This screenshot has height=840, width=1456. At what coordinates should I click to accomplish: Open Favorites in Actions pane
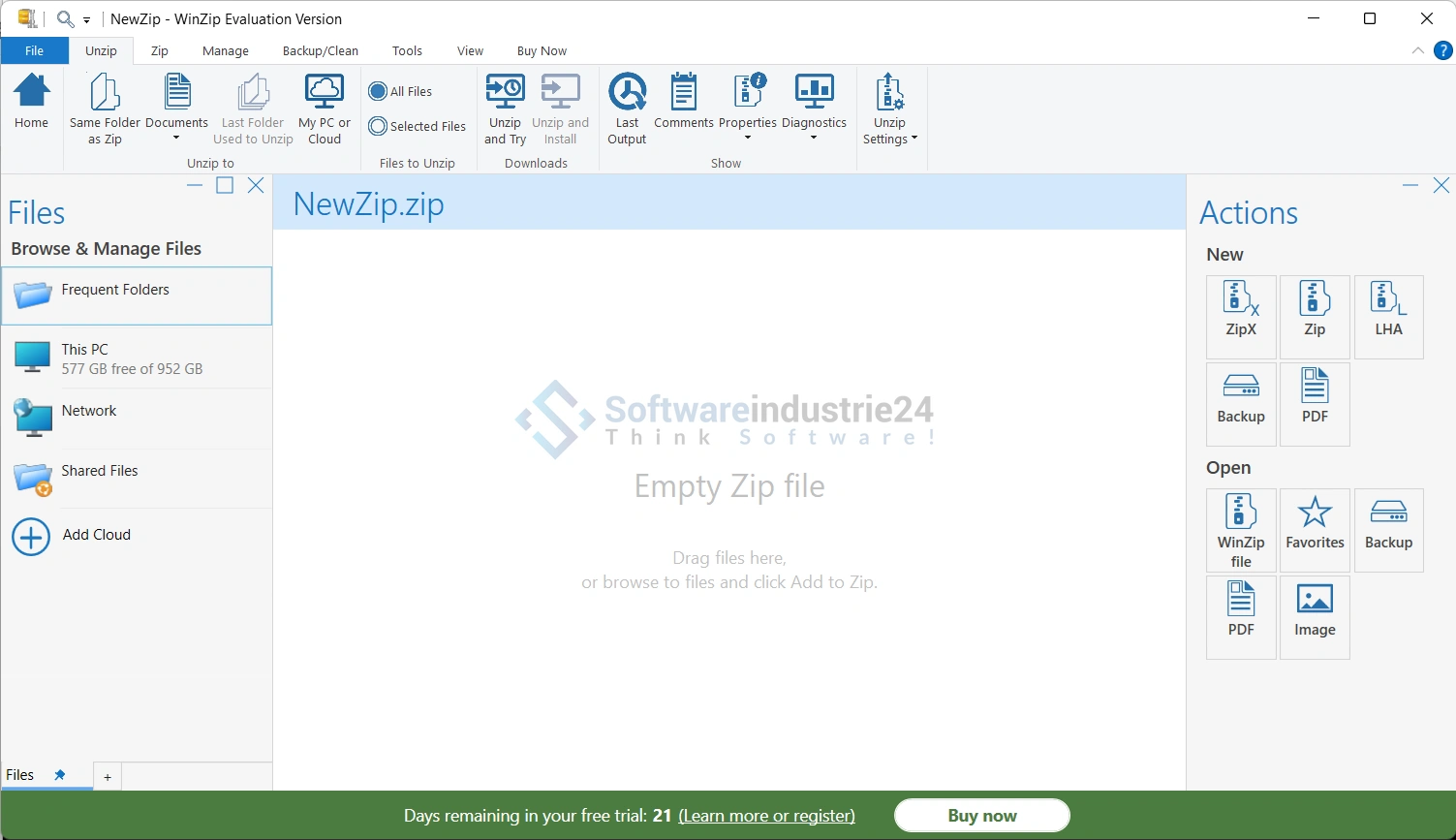click(1315, 522)
